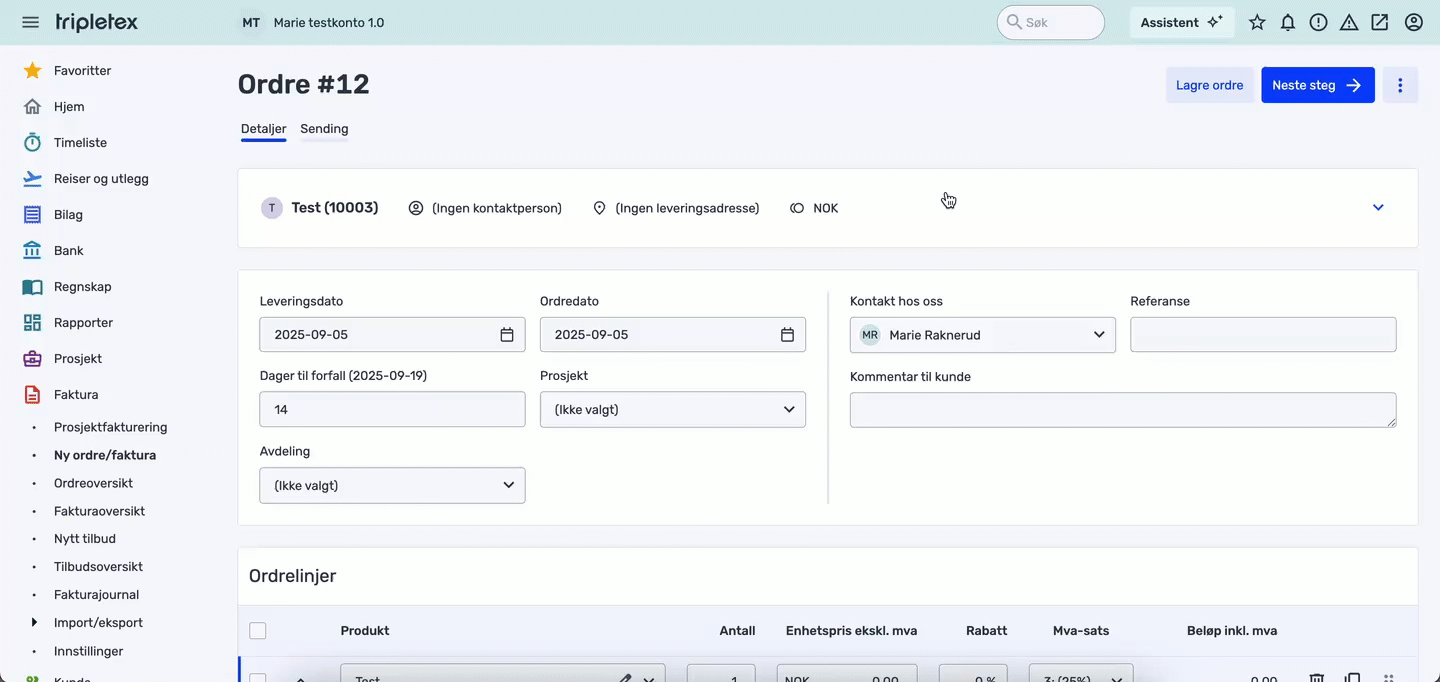Switch to the Sending tab

click(324, 129)
